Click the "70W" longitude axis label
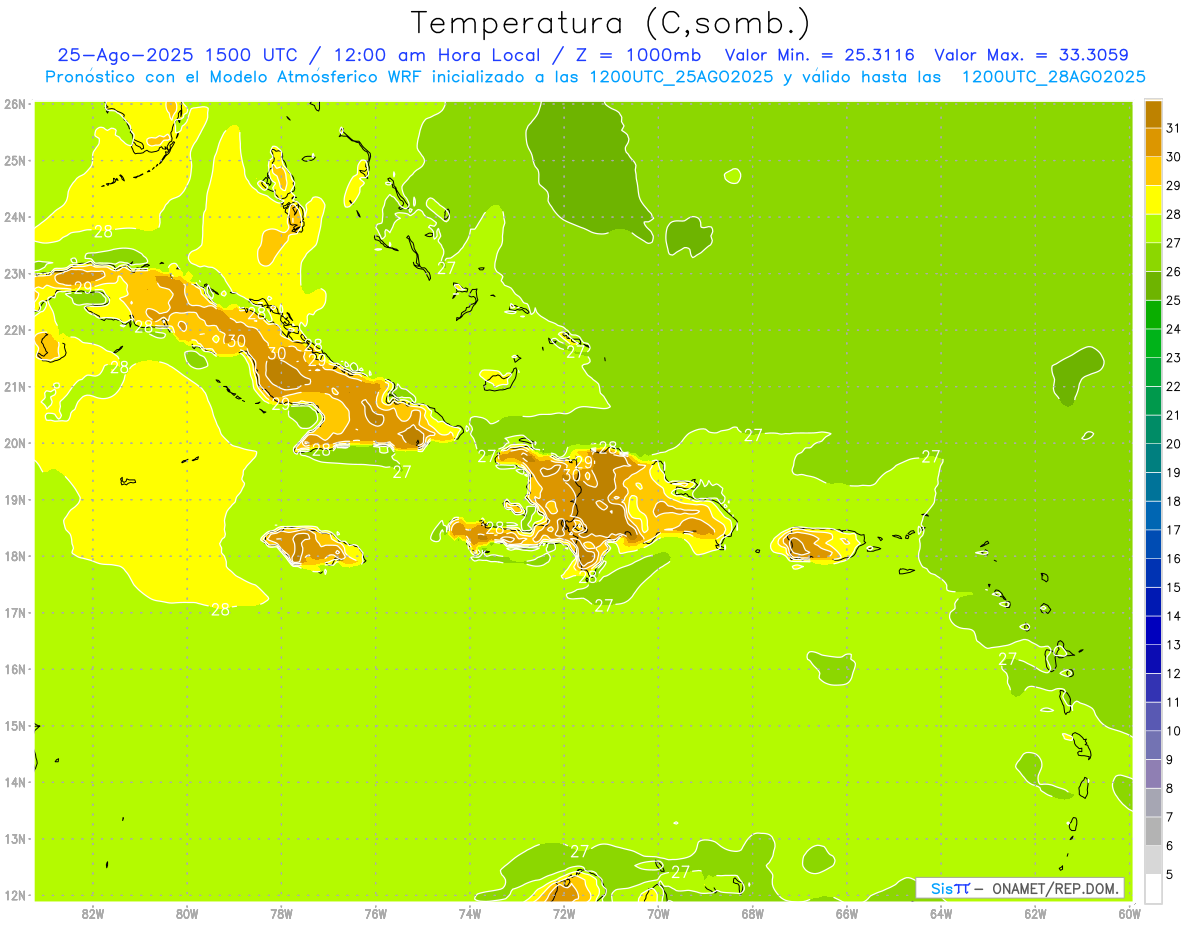 (658, 913)
